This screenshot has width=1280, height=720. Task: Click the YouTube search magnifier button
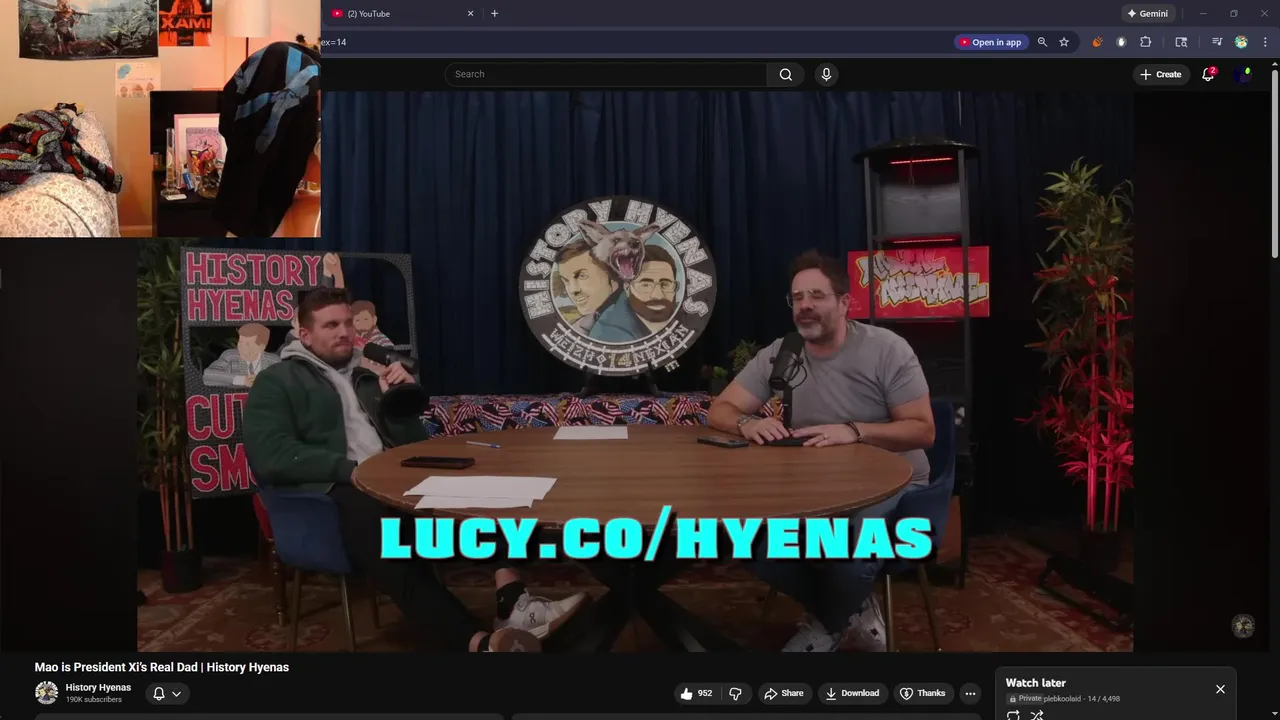coord(786,74)
